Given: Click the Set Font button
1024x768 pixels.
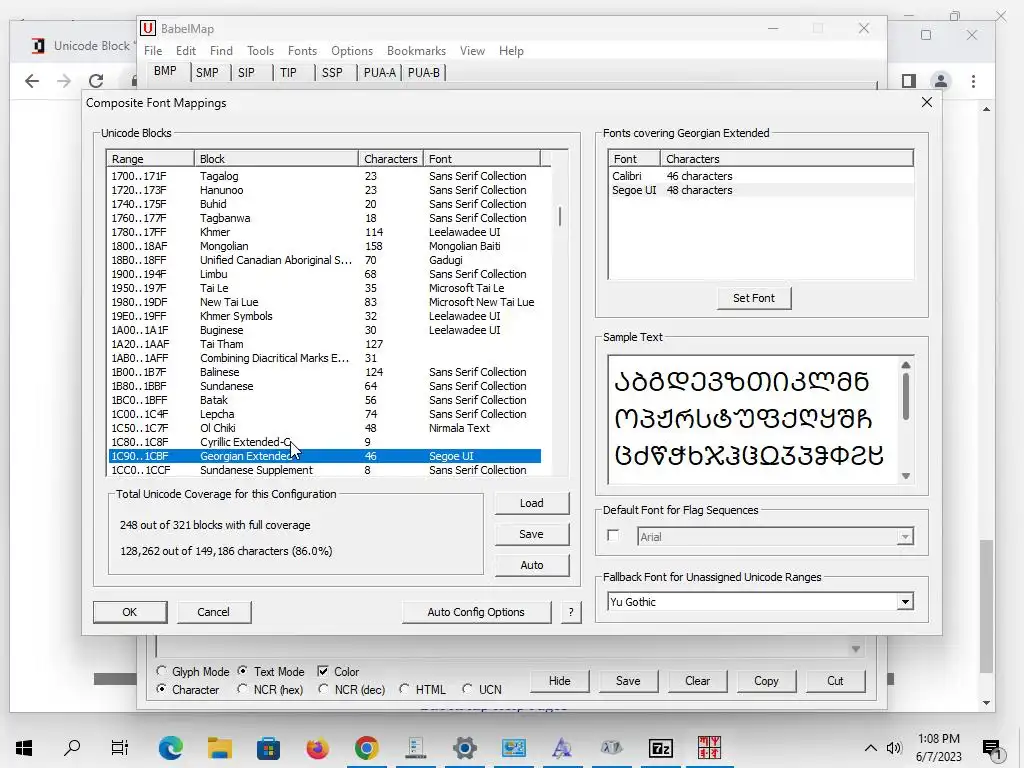Looking at the screenshot, I should click(754, 298).
